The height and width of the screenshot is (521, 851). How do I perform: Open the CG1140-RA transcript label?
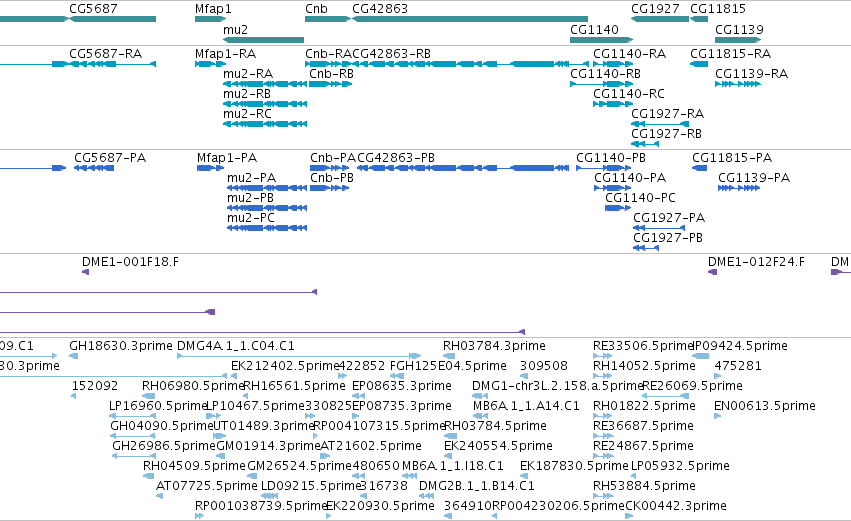tap(630, 54)
